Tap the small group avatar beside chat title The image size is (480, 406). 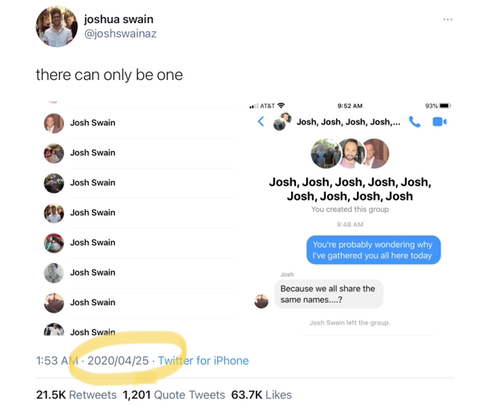282,122
